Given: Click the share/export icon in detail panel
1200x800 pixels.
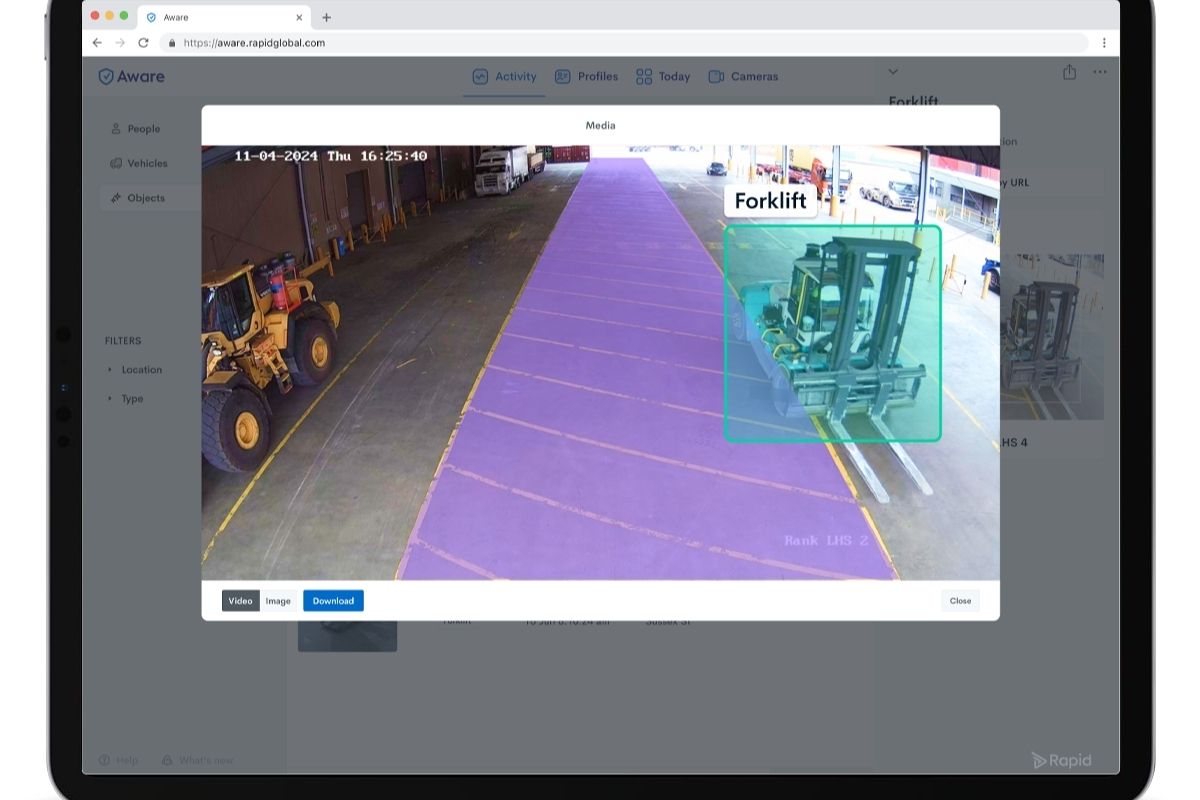Looking at the screenshot, I should [1069, 72].
